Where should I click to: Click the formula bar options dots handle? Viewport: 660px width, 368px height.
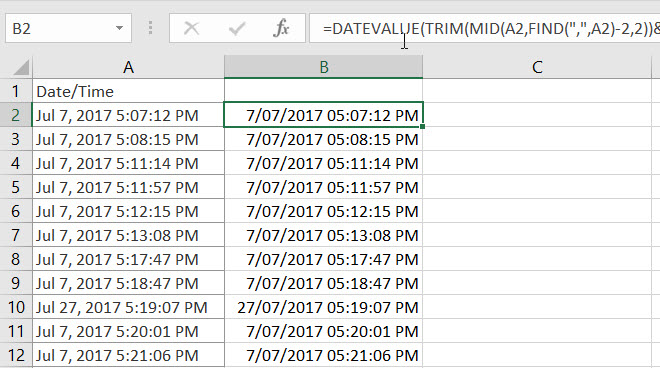point(150,28)
